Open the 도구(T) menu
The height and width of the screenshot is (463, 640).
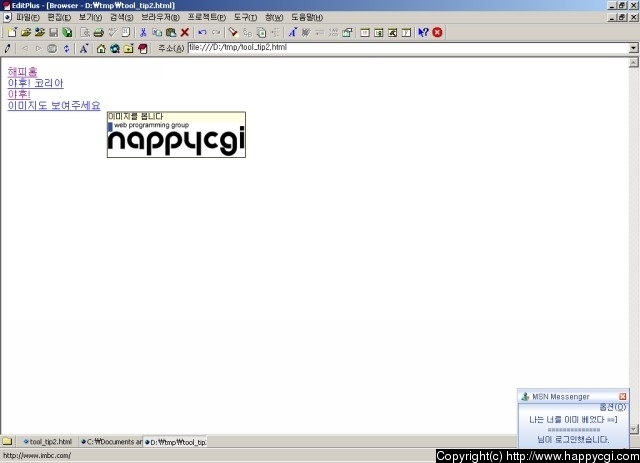tap(245, 18)
